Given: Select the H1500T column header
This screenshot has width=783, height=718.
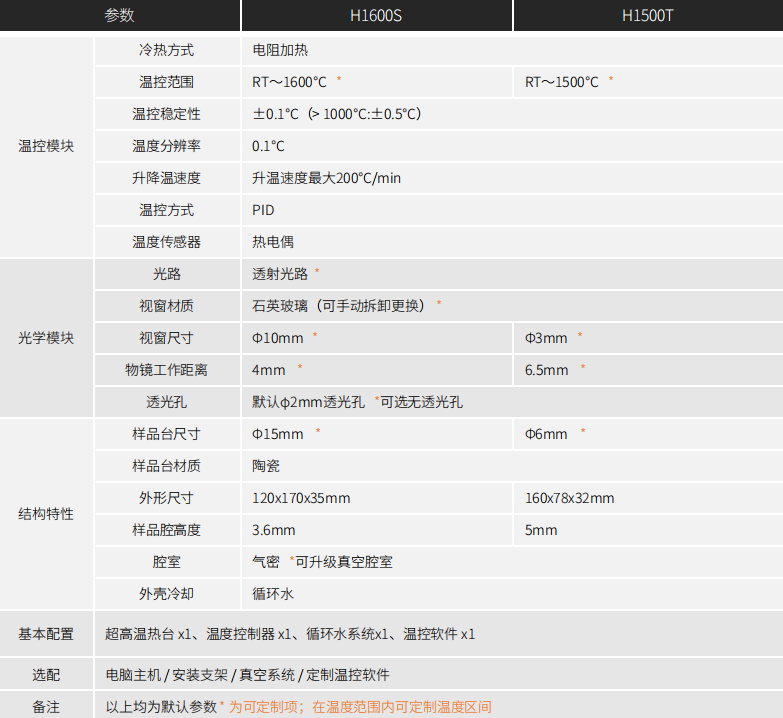Looking at the screenshot, I should pos(648,15).
